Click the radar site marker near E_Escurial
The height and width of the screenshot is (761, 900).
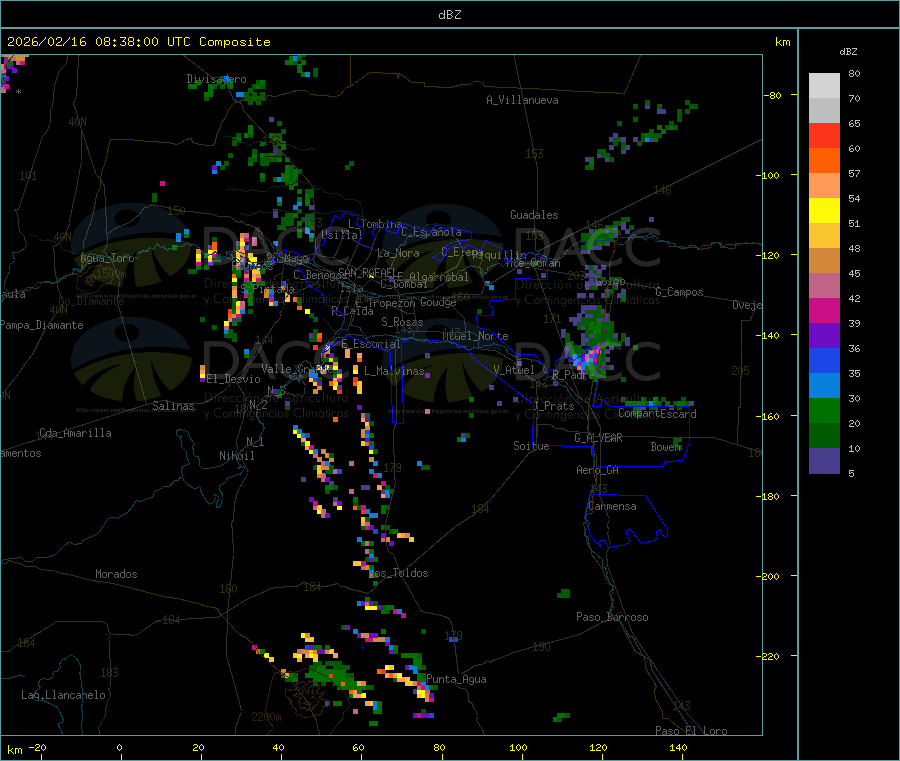(x=326, y=348)
